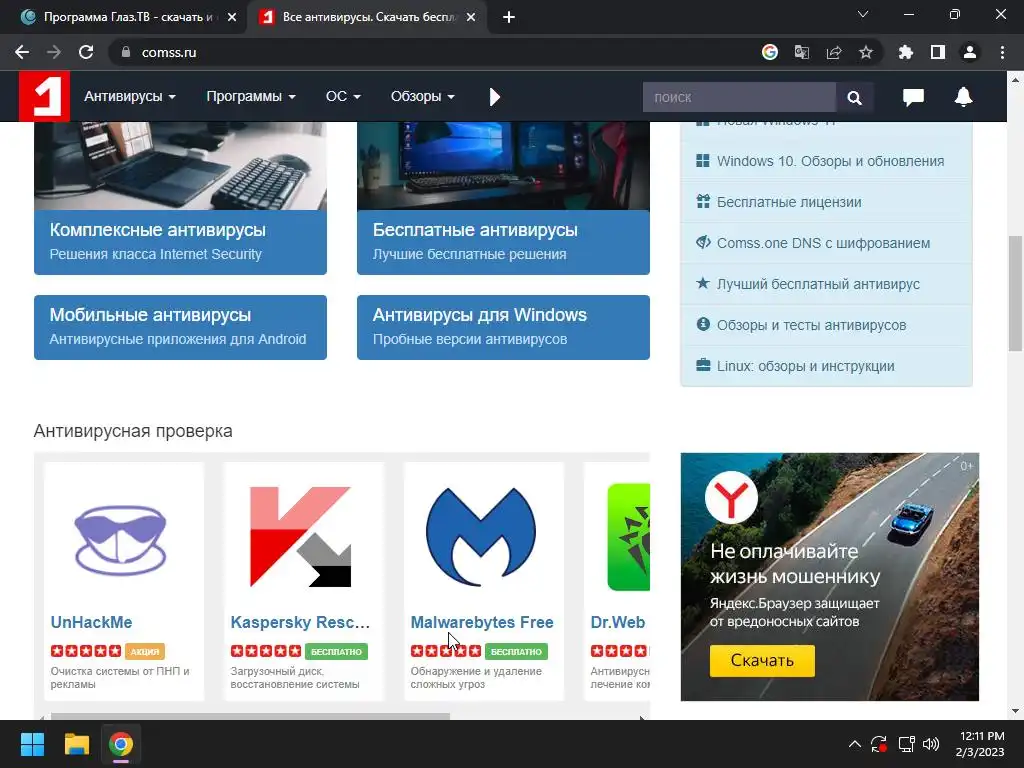The width and height of the screenshot is (1024, 768).
Task: Click the UnHackMe logo image
Action: [x=121, y=539]
